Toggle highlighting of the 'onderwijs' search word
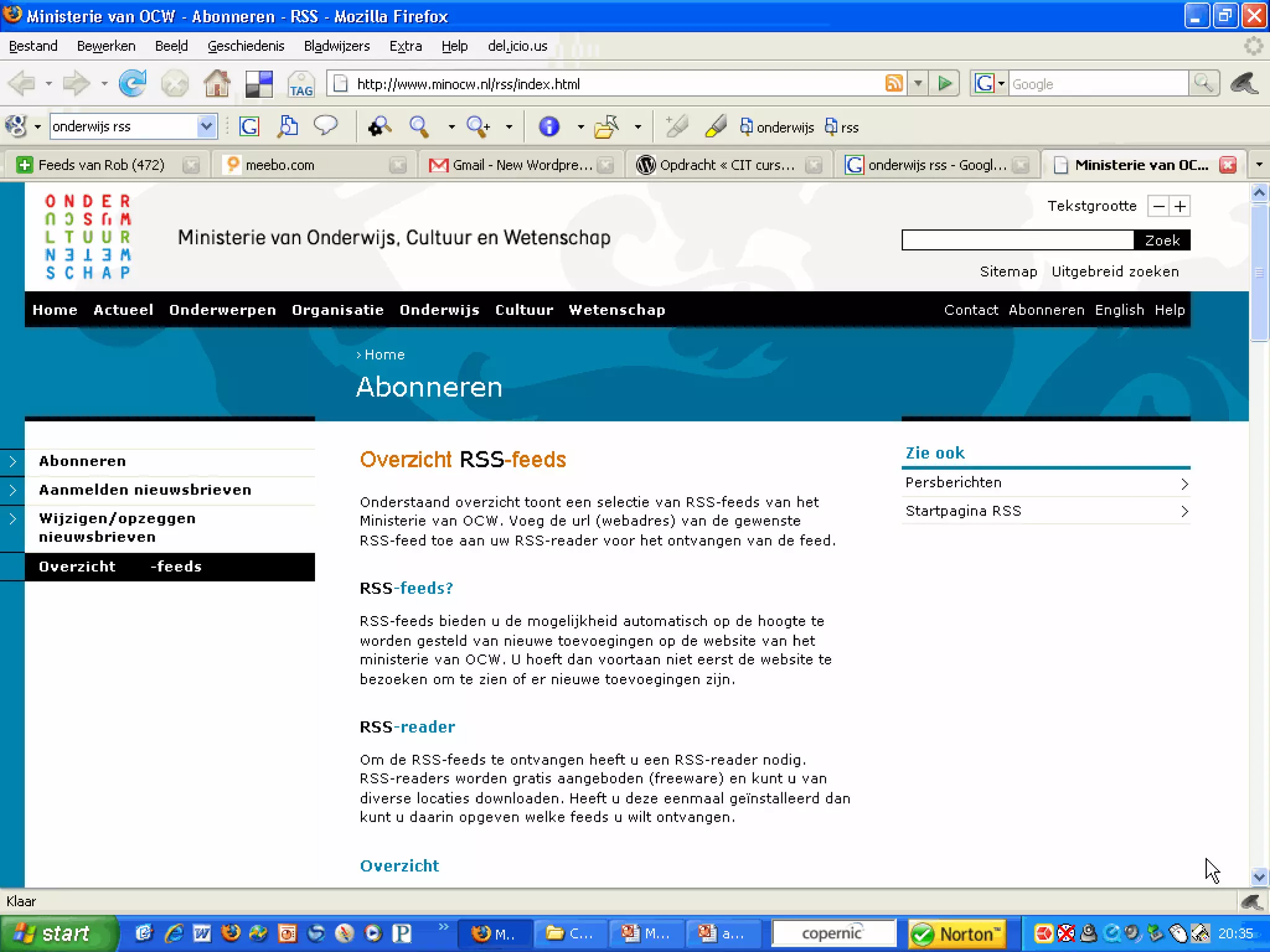Viewport: 1270px width, 952px height. (x=776, y=127)
